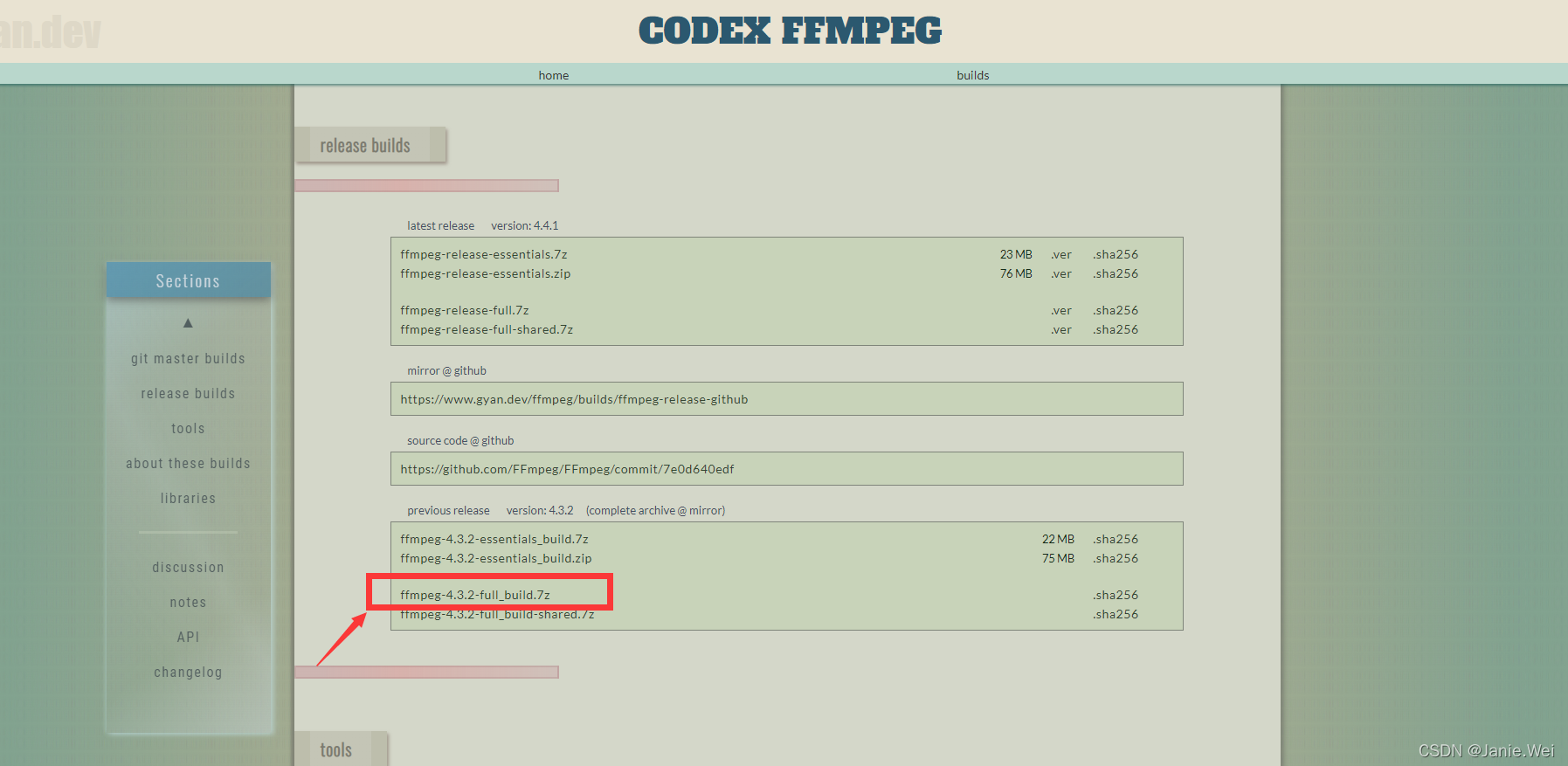Screen dimensions: 1568x766
Task: Go to release builds in sidebar
Action: [188, 394]
